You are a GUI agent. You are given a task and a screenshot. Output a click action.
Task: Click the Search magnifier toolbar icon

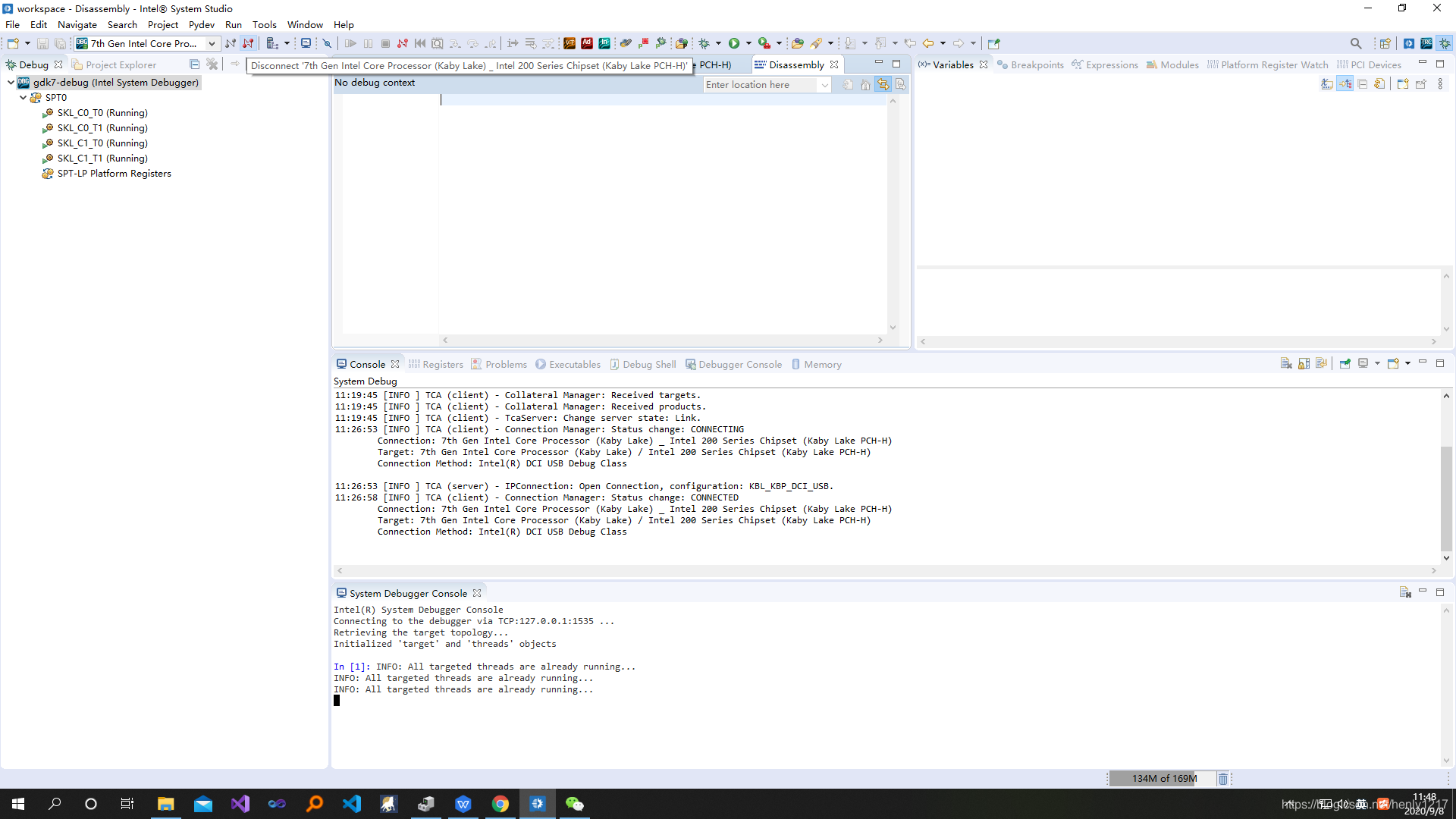coord(1355,43)
